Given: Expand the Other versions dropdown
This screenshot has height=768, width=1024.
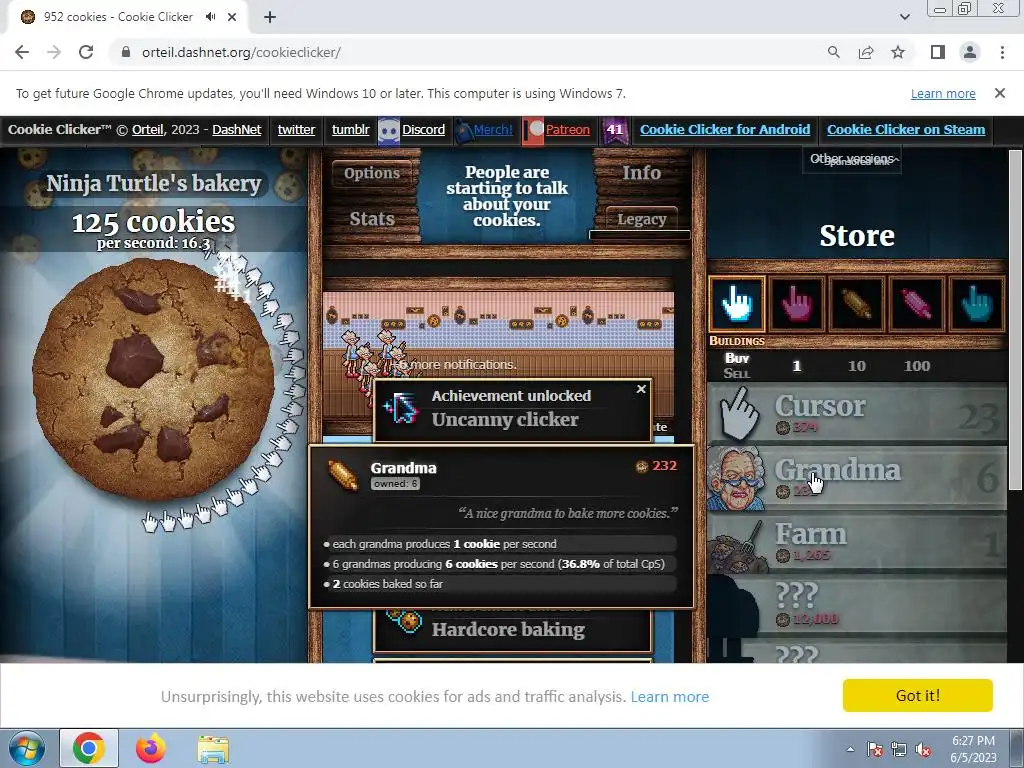Looking at the screenshot, I should pos(853,159).
